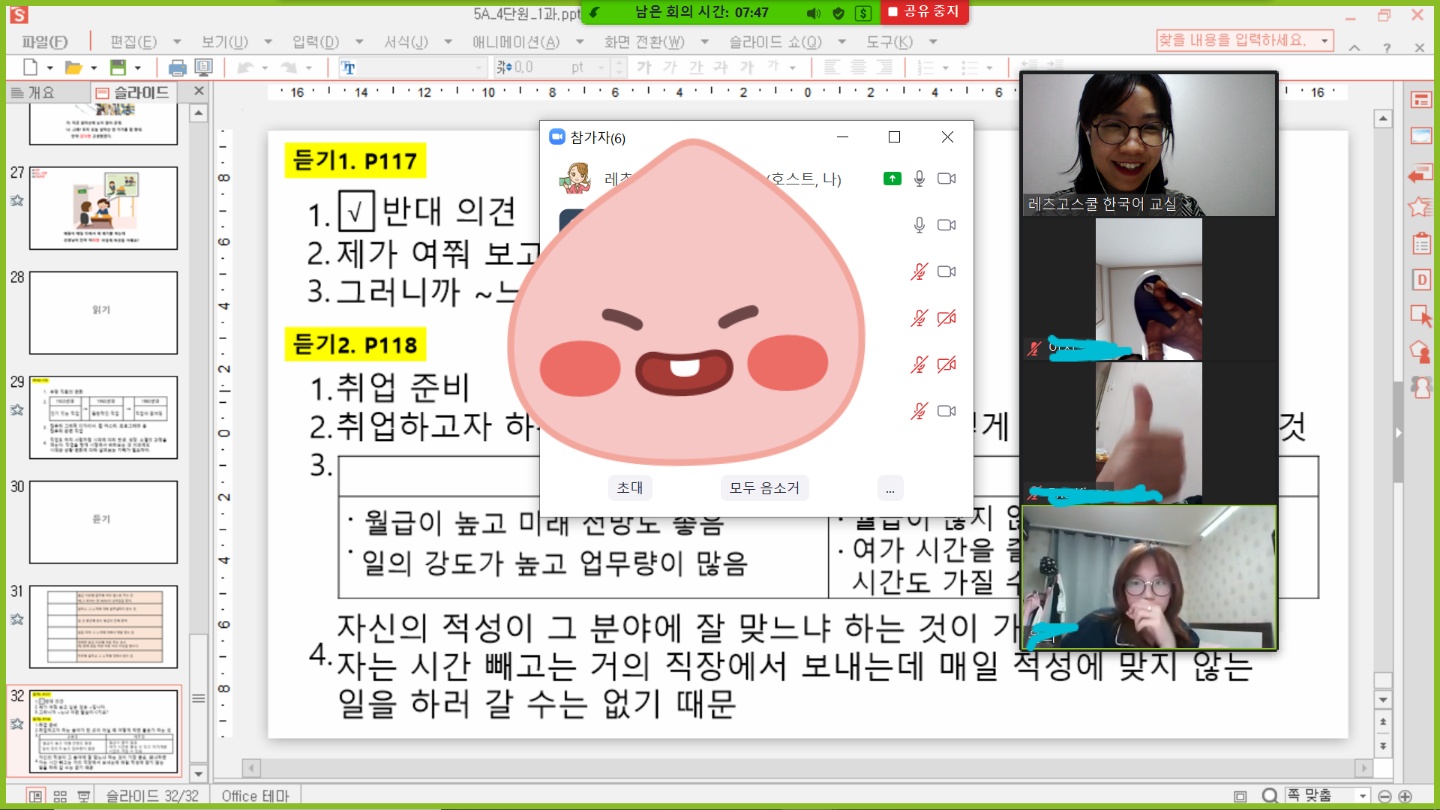This screenshot has height=810, width=1440.
Task: Click the 초대 invite button
Action: pos(630,487)
